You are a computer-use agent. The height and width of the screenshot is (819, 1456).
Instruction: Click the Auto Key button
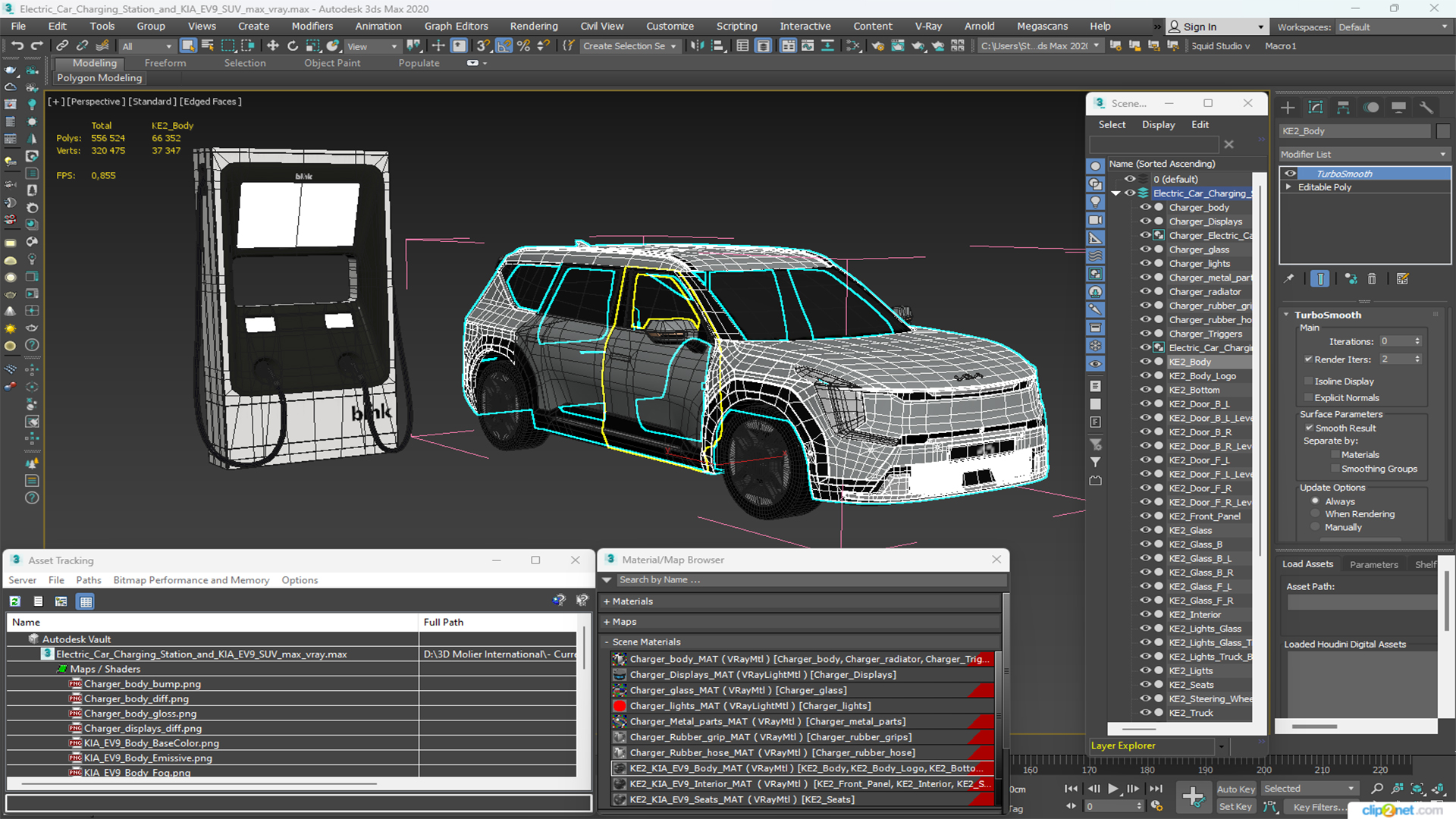point(1235,789)
